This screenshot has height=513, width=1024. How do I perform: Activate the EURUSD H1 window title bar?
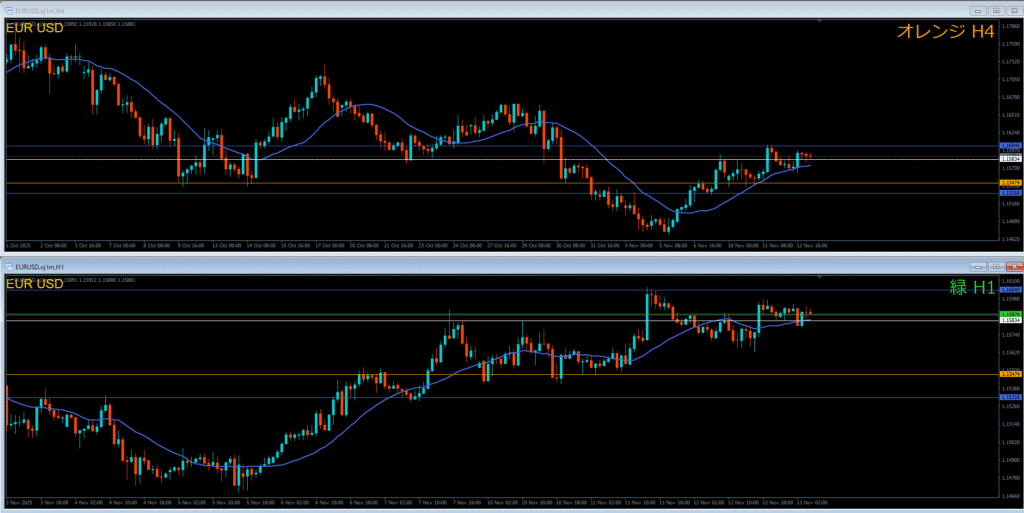click(x=400, y=267)
